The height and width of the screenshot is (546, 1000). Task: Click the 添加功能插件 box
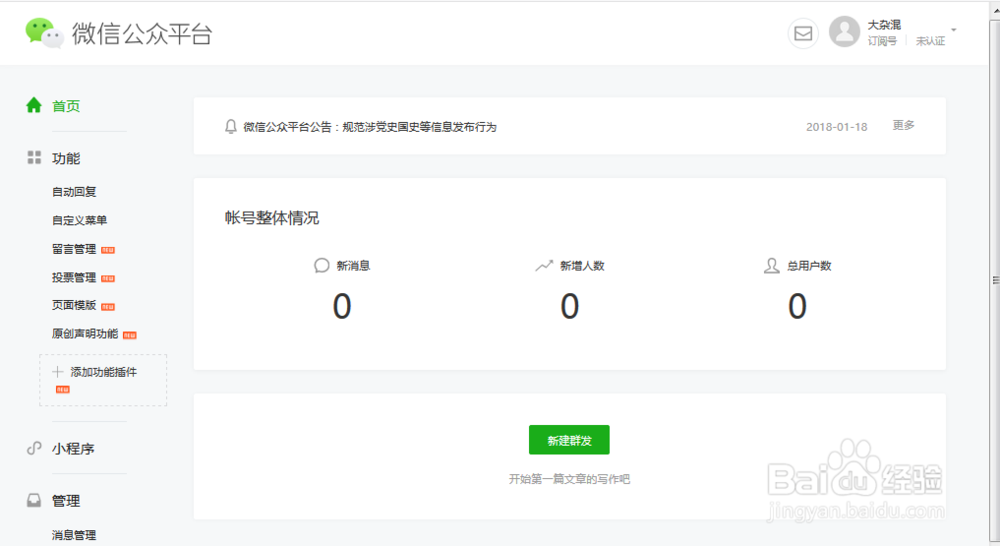point(103,380)
